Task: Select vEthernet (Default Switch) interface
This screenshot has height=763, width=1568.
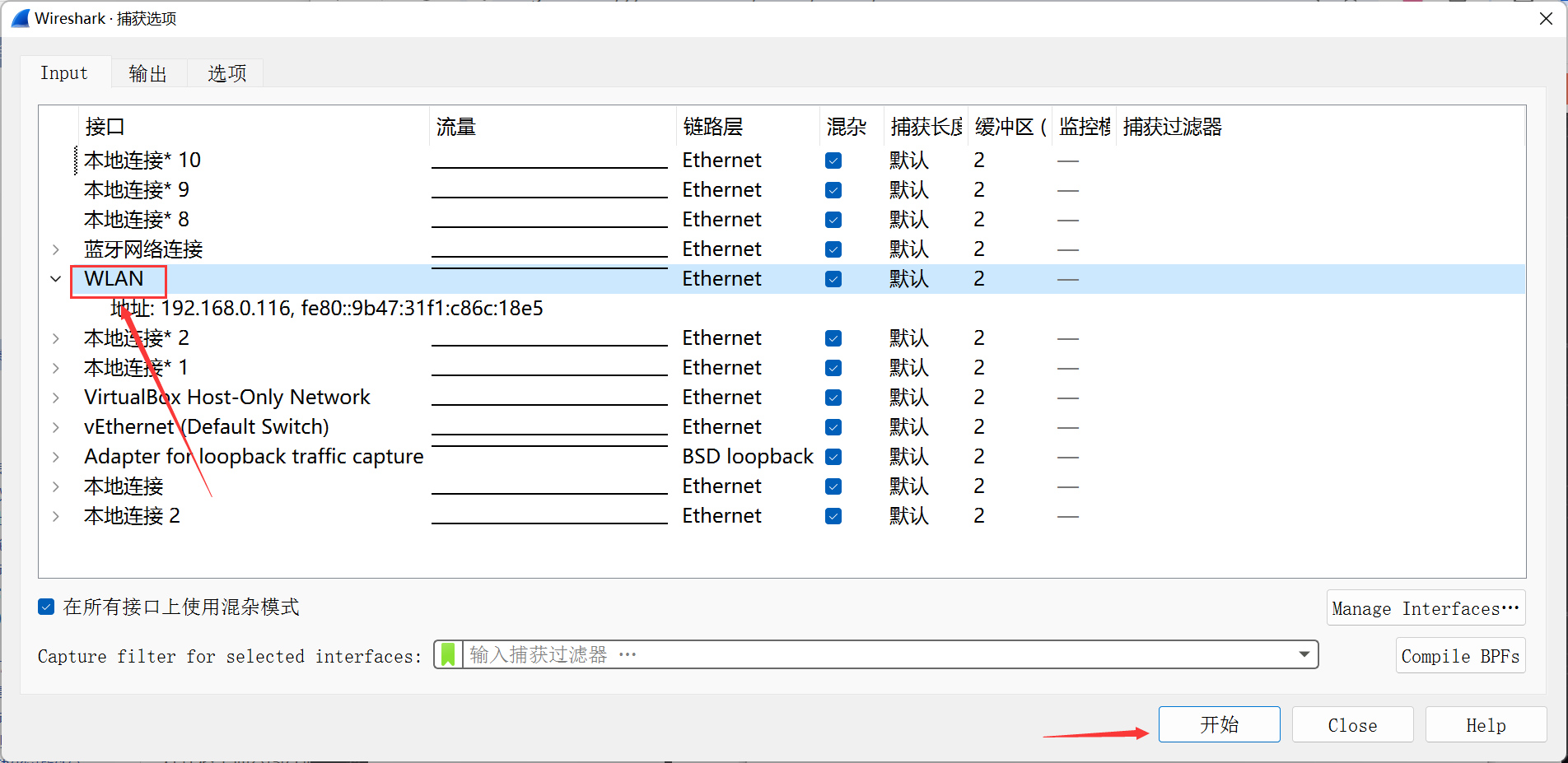Action: coord(207,427)
